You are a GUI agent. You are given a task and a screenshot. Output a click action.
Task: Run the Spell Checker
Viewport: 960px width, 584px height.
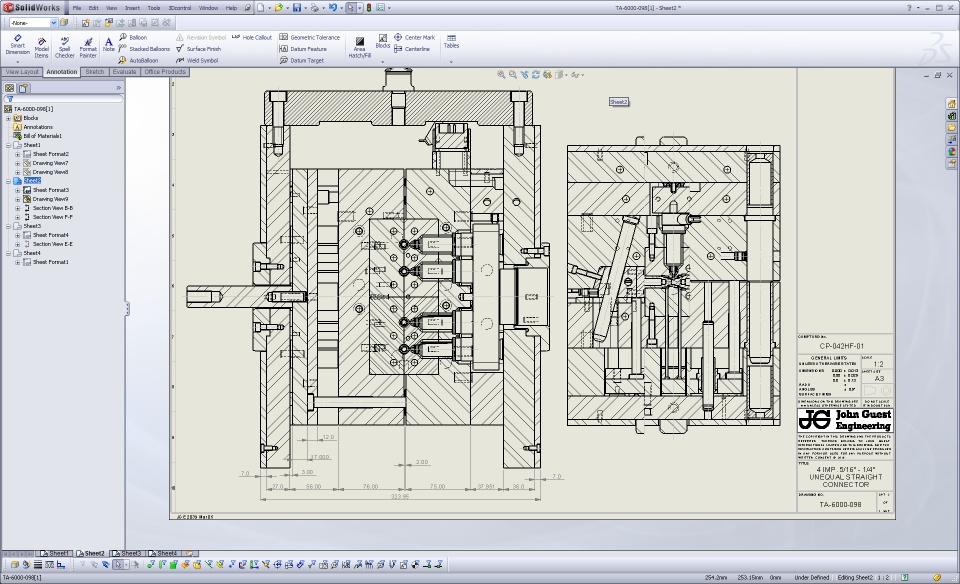pyautogui.click(x=64, y=48)
